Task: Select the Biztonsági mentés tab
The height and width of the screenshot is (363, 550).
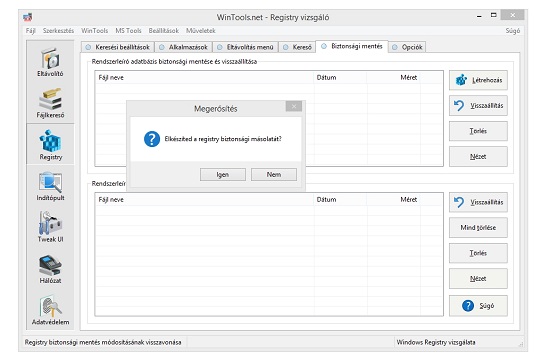Action: (352, 46)
